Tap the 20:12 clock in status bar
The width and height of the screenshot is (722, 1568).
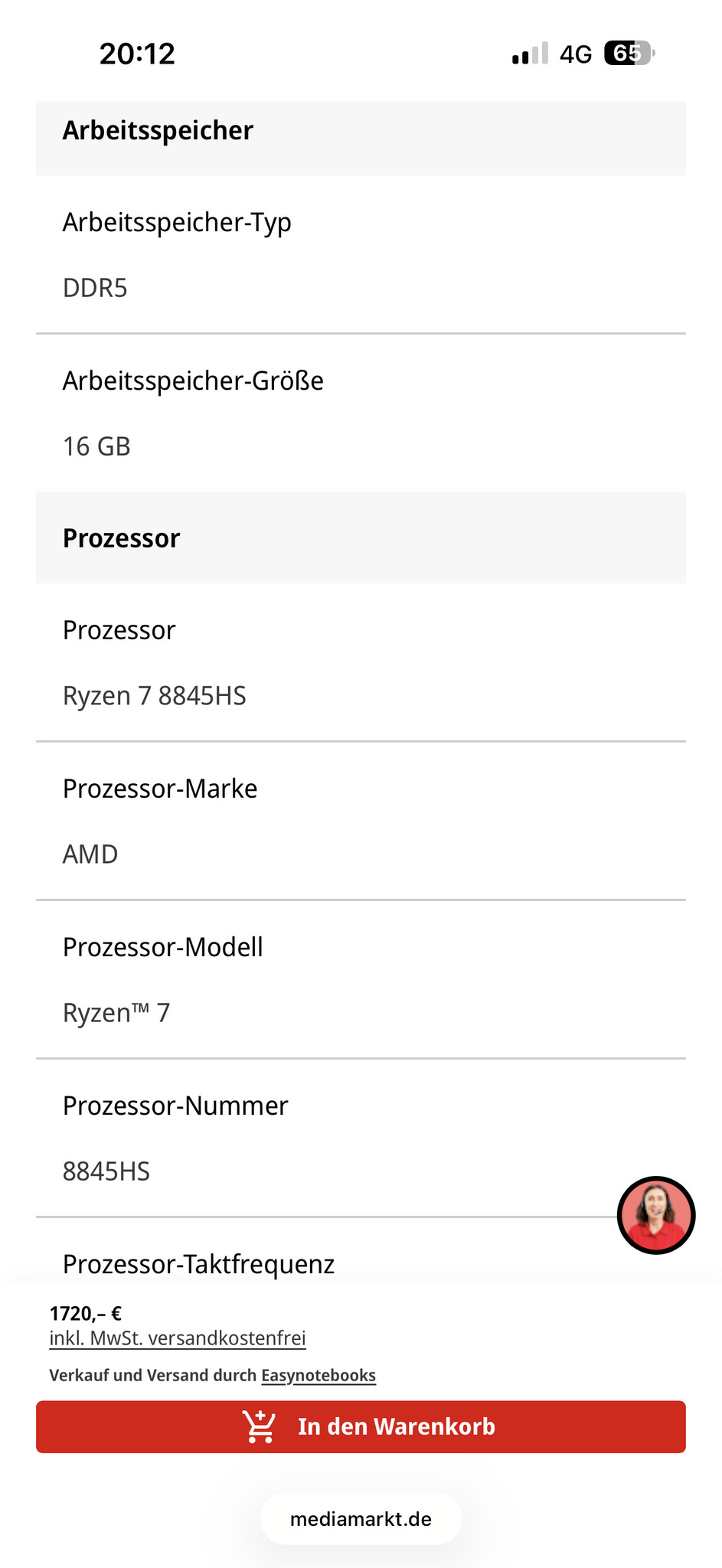(x=138, y=54)
